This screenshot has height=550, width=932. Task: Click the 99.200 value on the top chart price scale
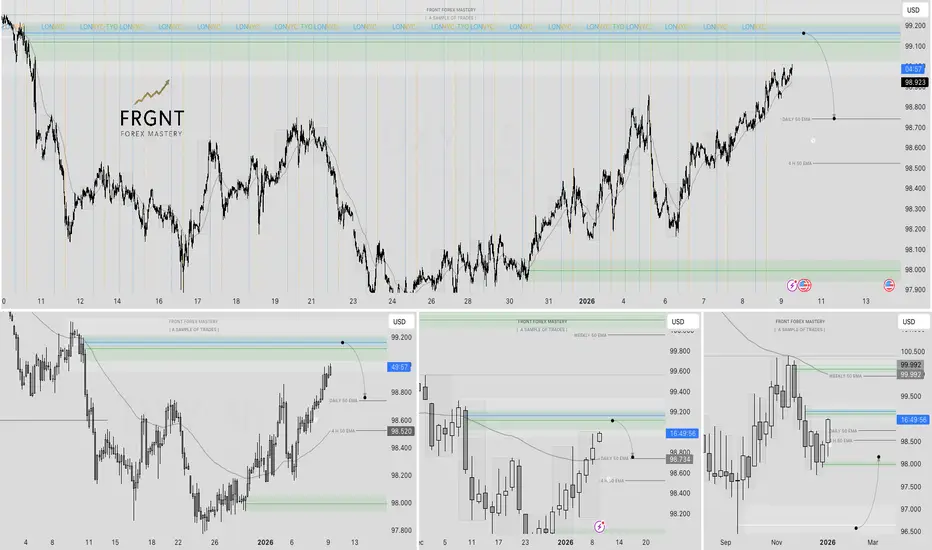(915, 26)
